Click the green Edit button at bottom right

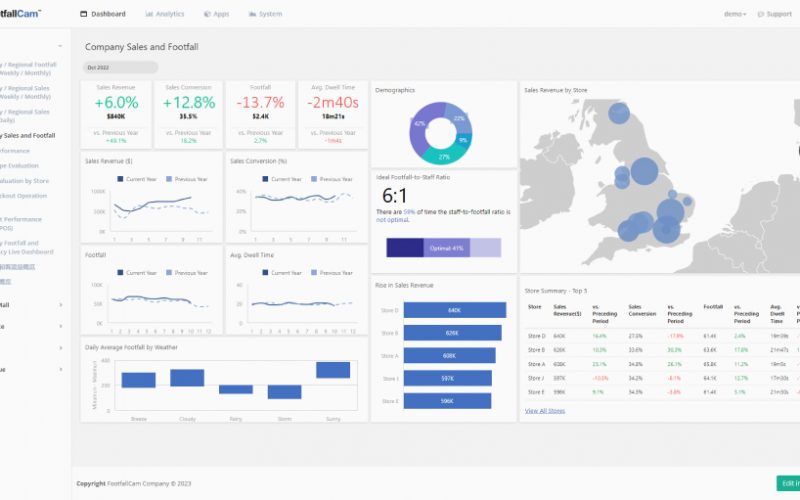coord(788,483)
